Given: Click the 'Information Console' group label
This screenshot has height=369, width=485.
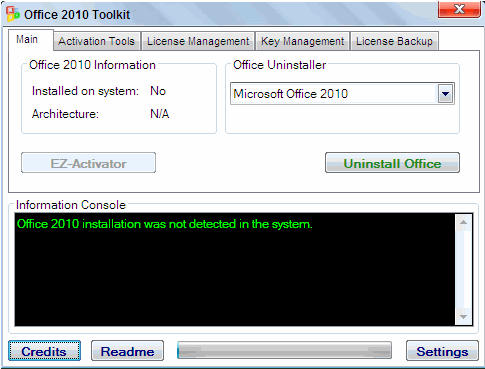Looking at the screenshot, I should [x=71, y=205].
